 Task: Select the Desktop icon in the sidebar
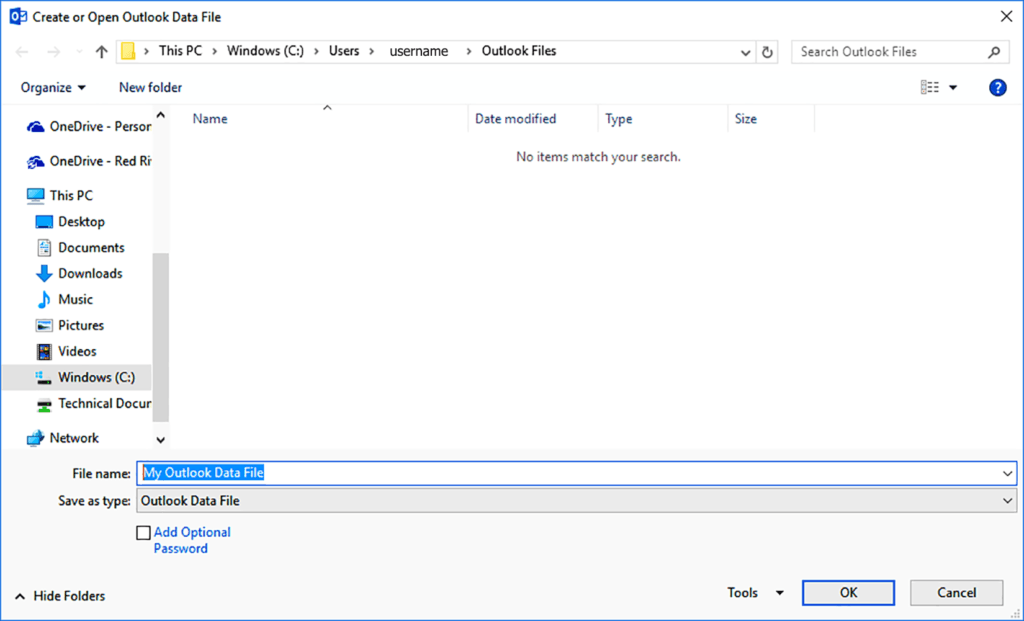(x=44, y=222)
